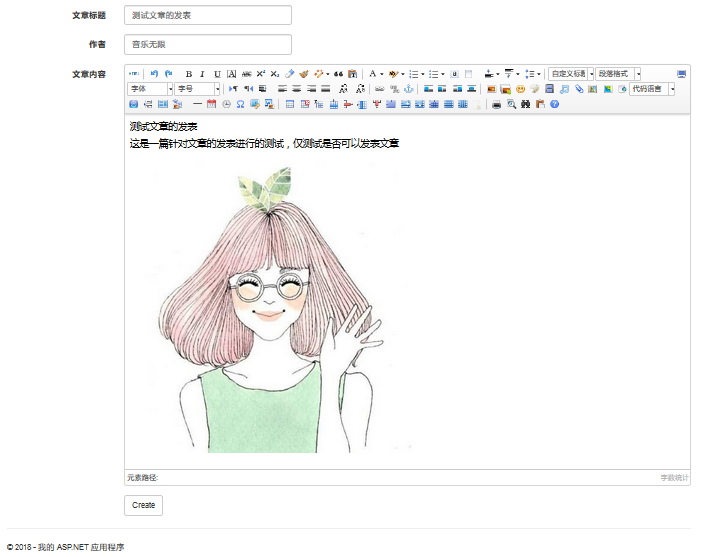Toggle italic formatting
Viewport: 722px width, 557px height.
202,74
